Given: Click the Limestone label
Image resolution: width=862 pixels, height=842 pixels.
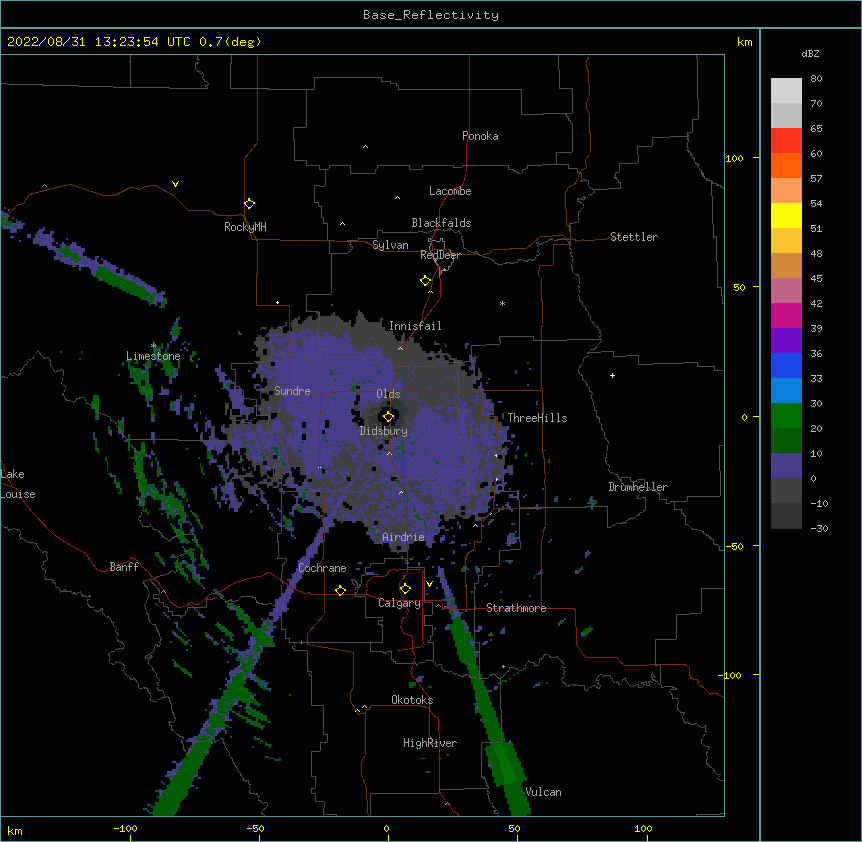Looking at the screenshot, I should pos(153,356).
